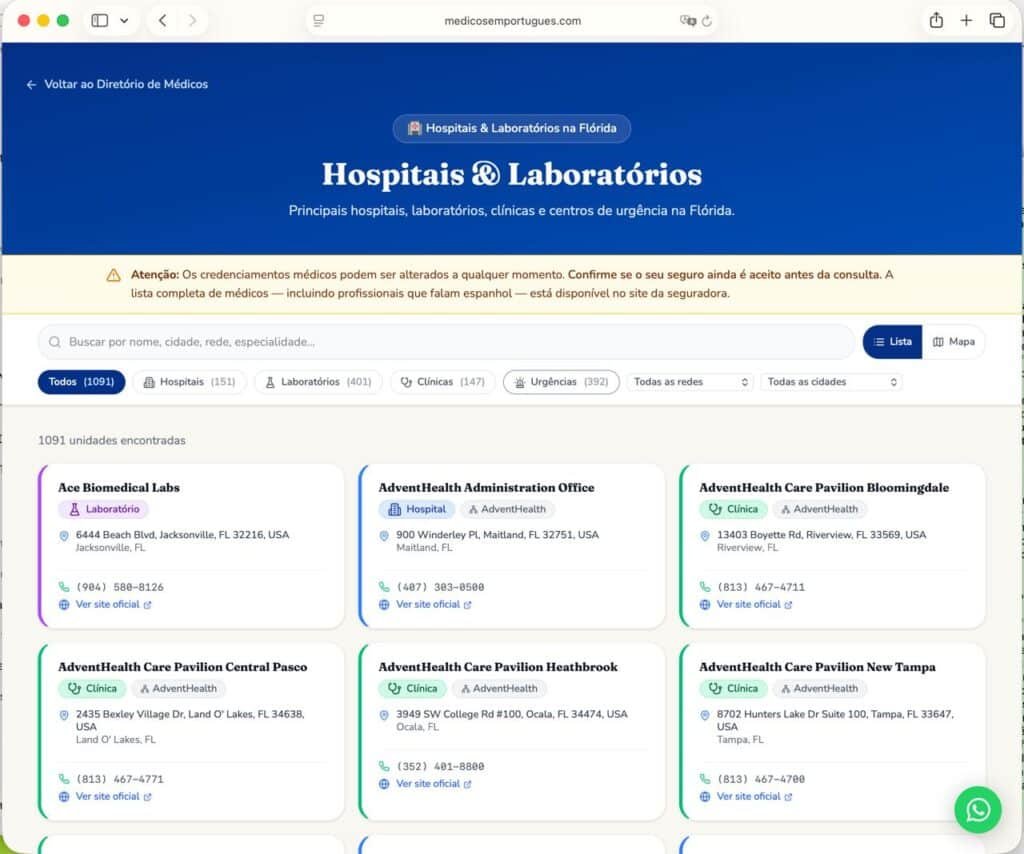Open sidebar options chevron dropdown
This screenshot has width=1024, height=854.
(x=124, y=20)
